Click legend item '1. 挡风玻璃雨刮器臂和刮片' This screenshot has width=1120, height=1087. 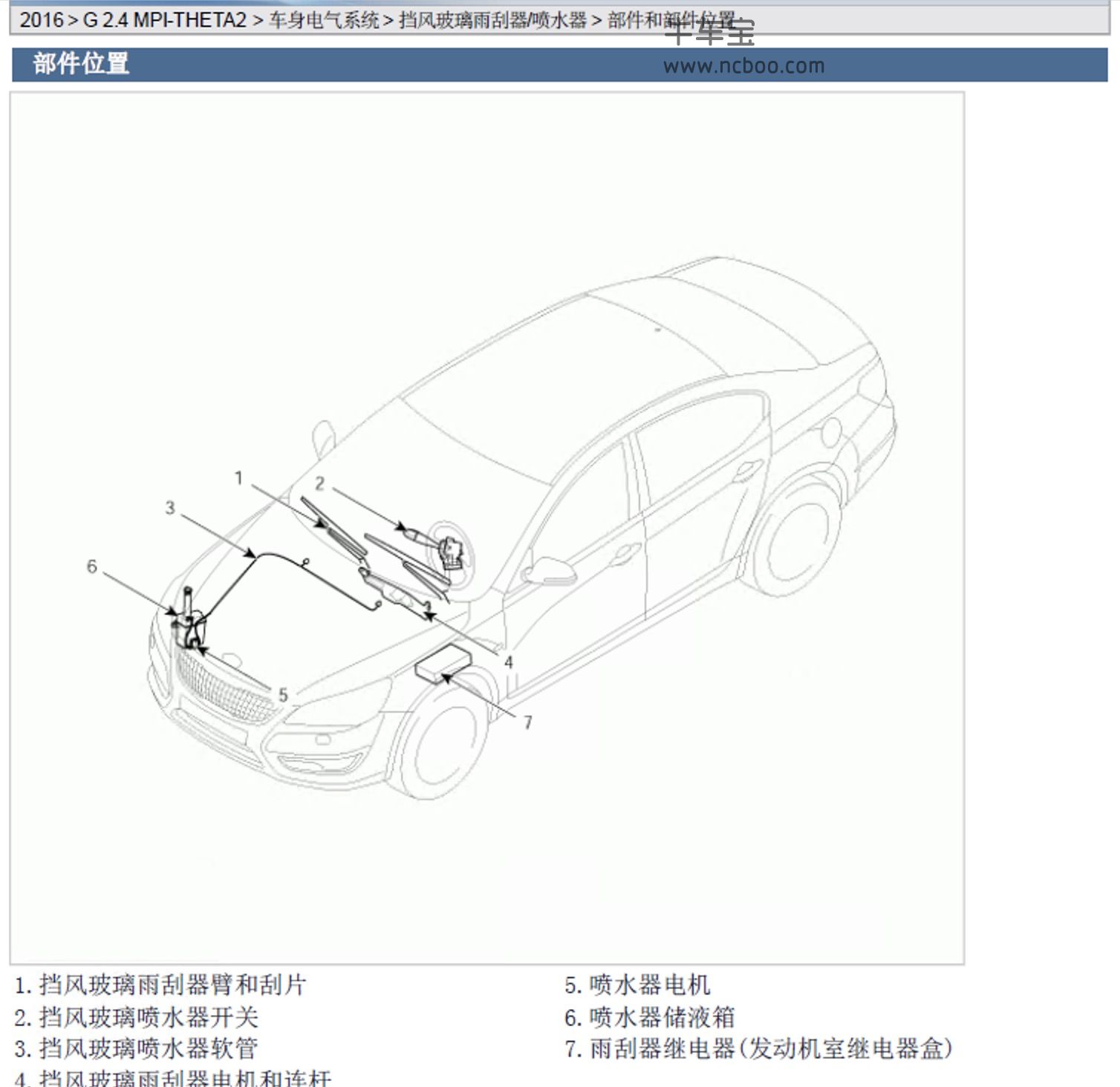point(160,985)
